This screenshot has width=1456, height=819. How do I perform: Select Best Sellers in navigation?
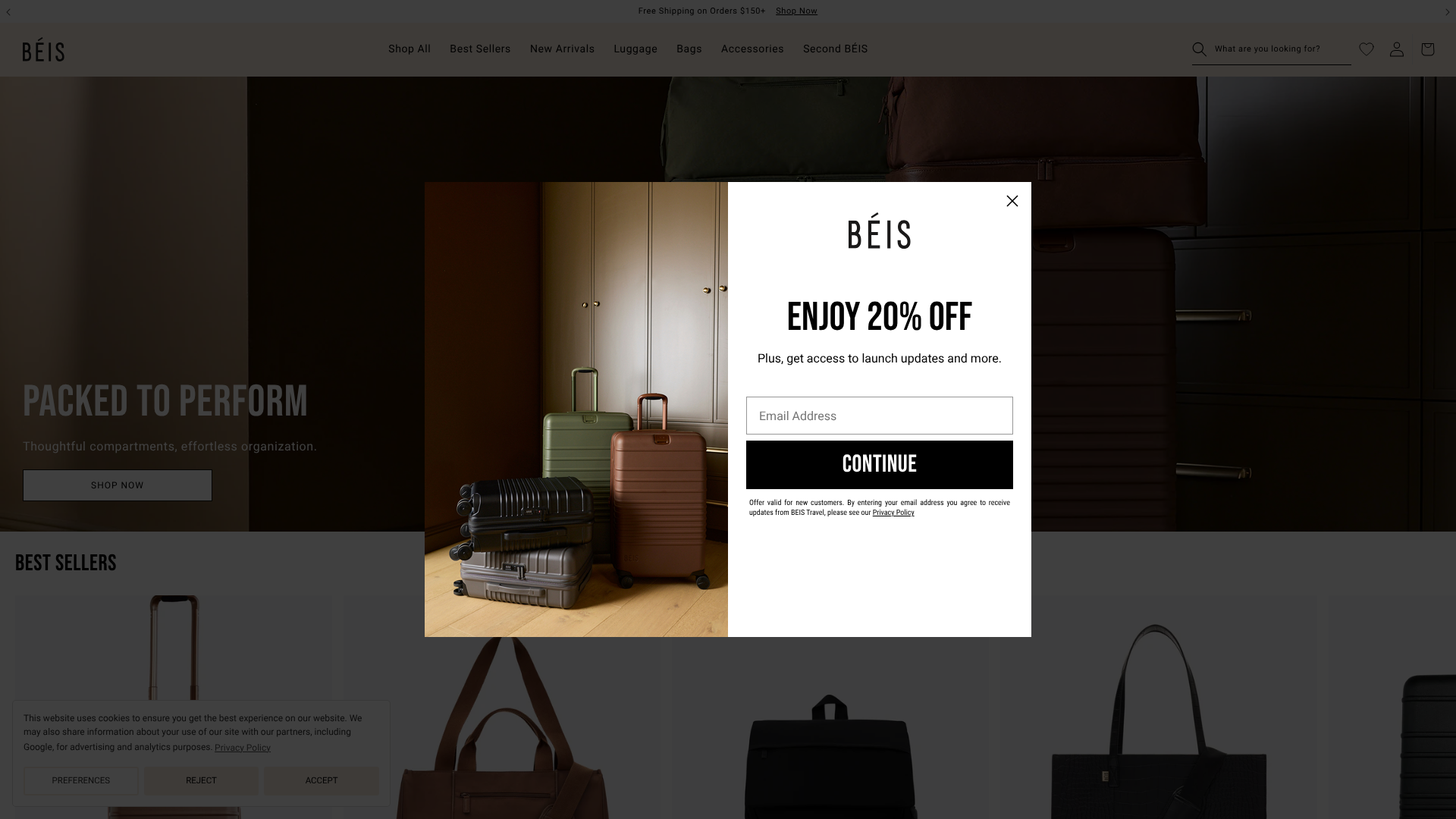[x=480, y=49]
